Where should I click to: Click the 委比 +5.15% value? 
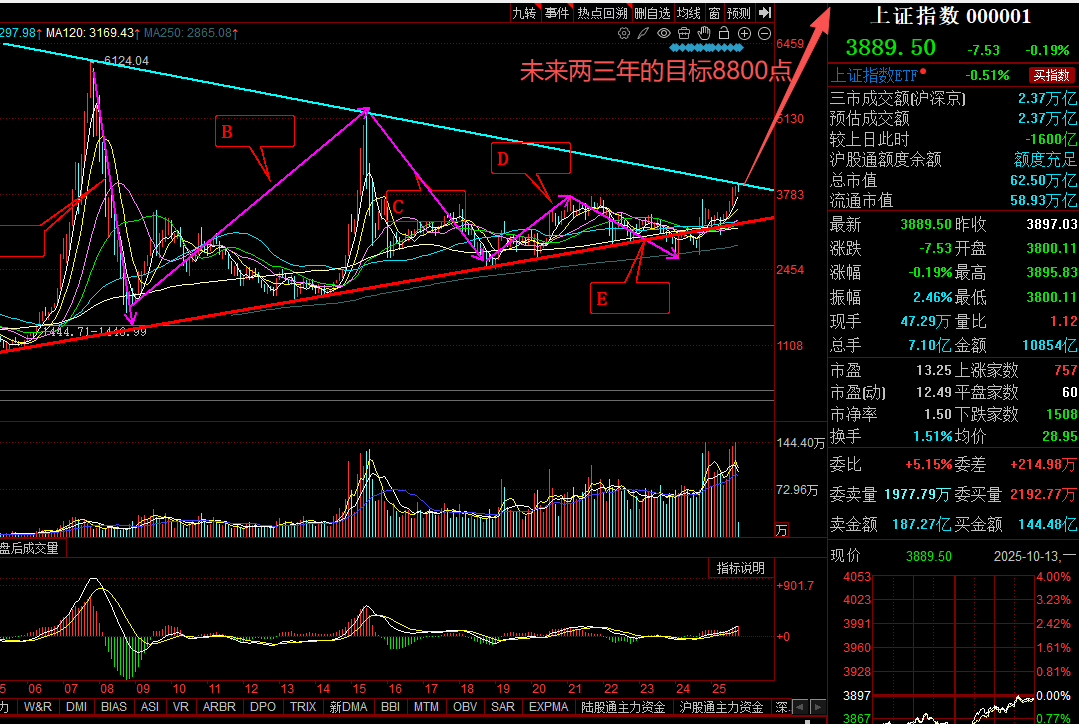click(x=928, y=465)
